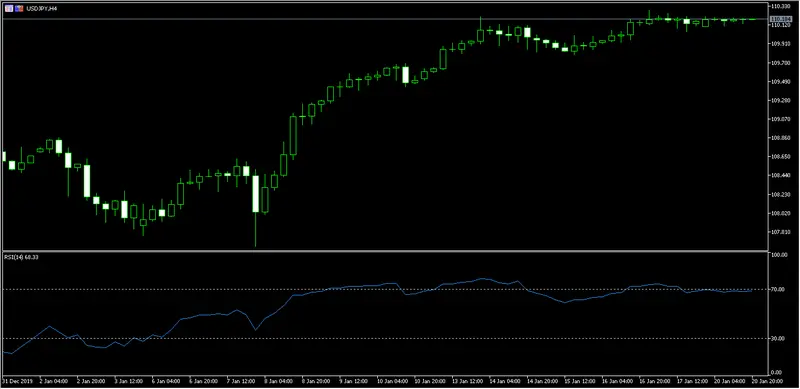Click the 6 Jan 20:00 time marker
The width and height of the screenshot is (800, 389).
coord(204,381)
